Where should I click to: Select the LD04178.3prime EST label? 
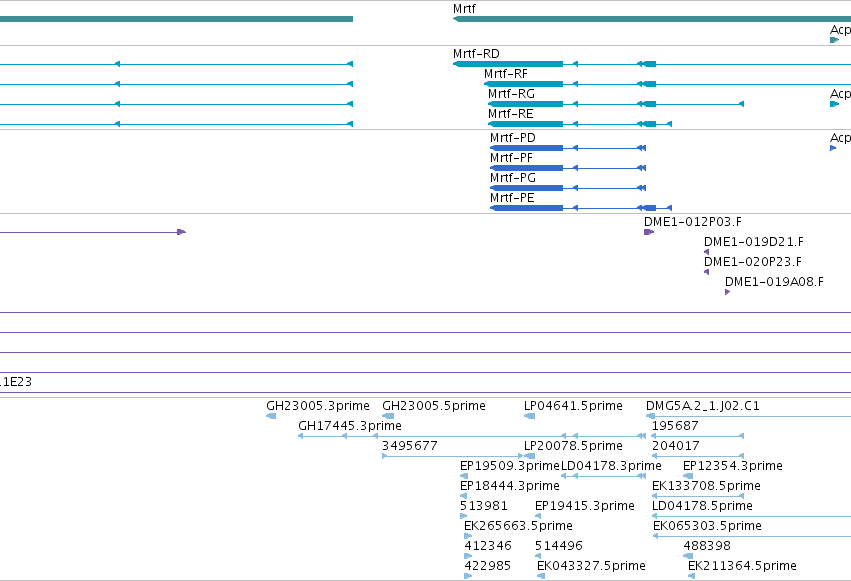(x=611, y=466)
